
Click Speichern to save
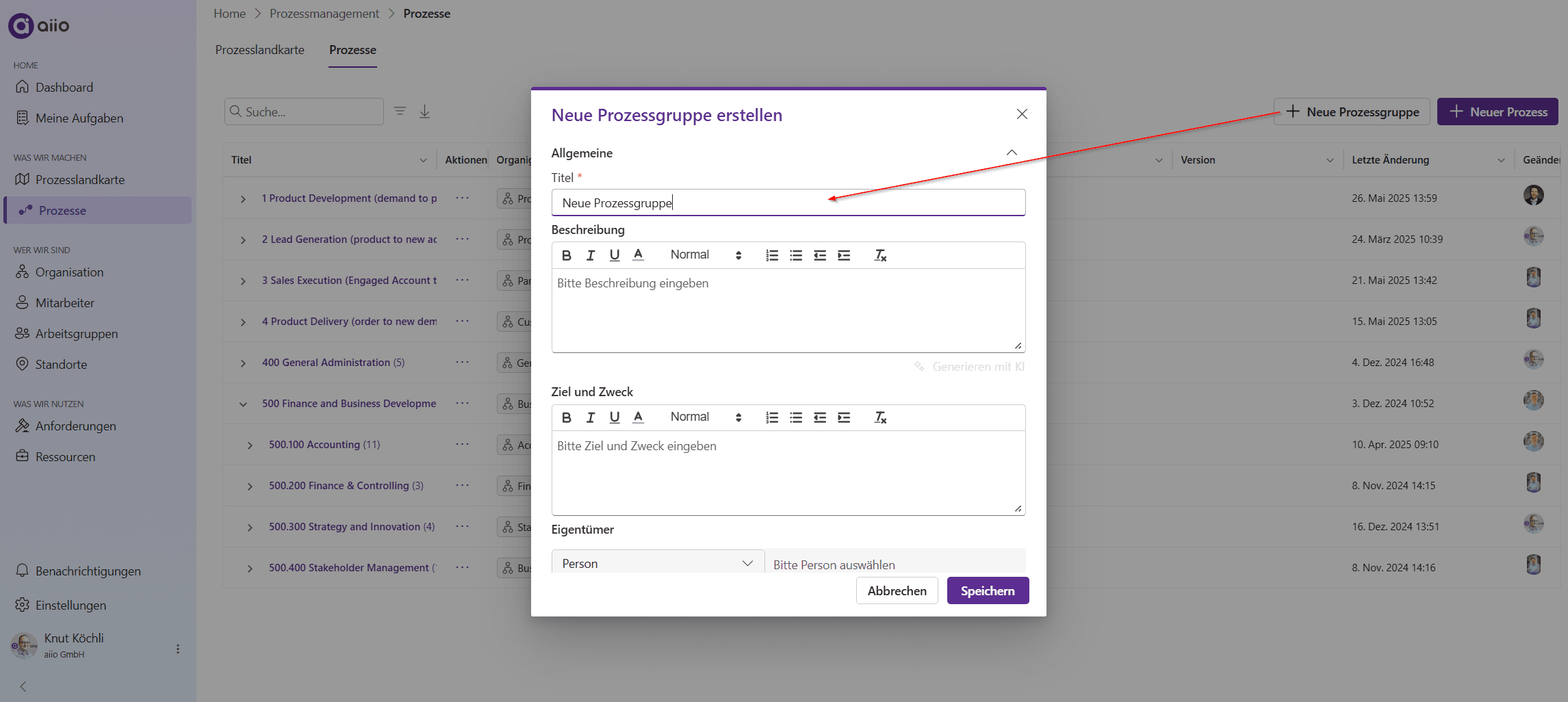tap(988, 590)
